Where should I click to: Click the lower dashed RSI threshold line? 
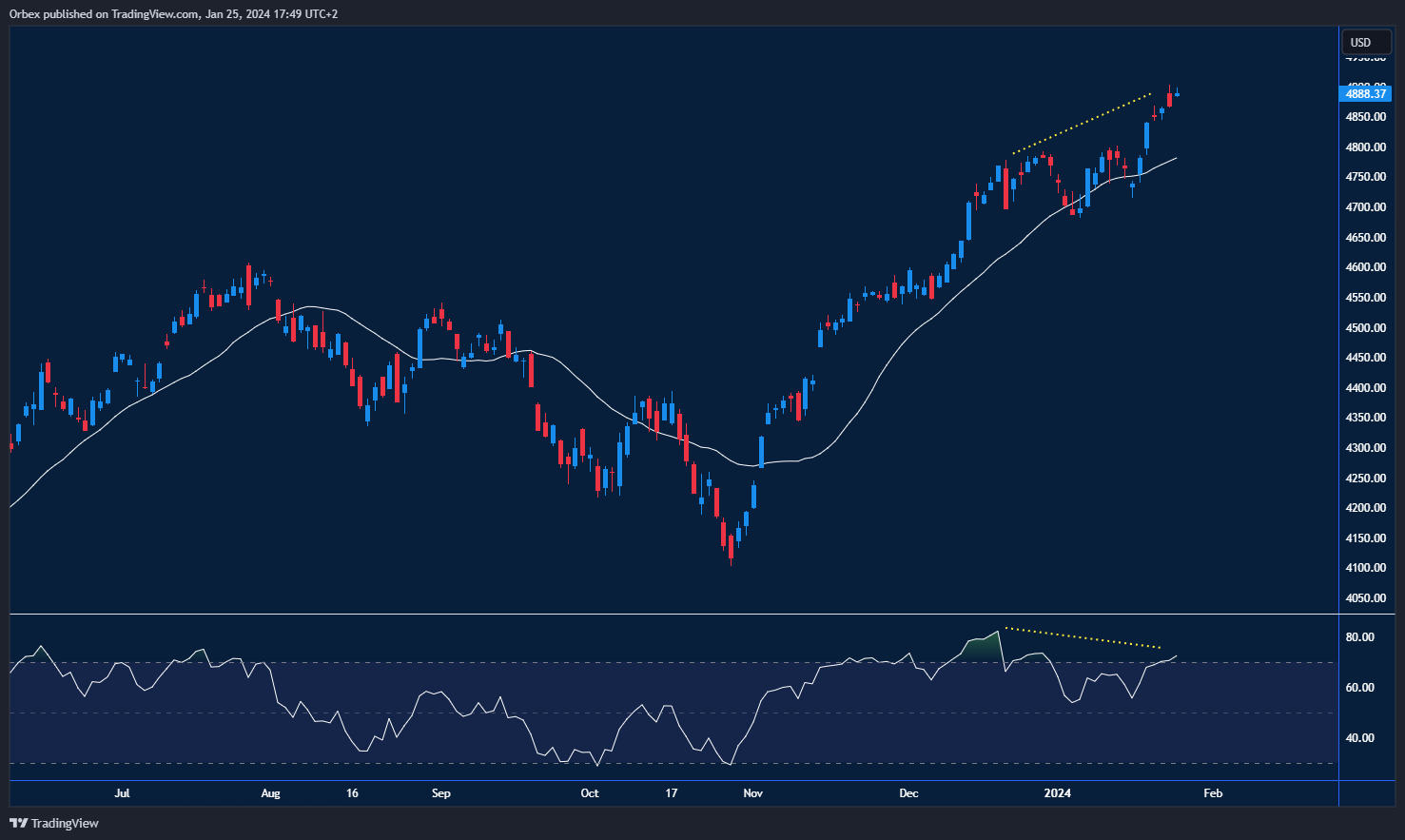click(x=476, y=763)
